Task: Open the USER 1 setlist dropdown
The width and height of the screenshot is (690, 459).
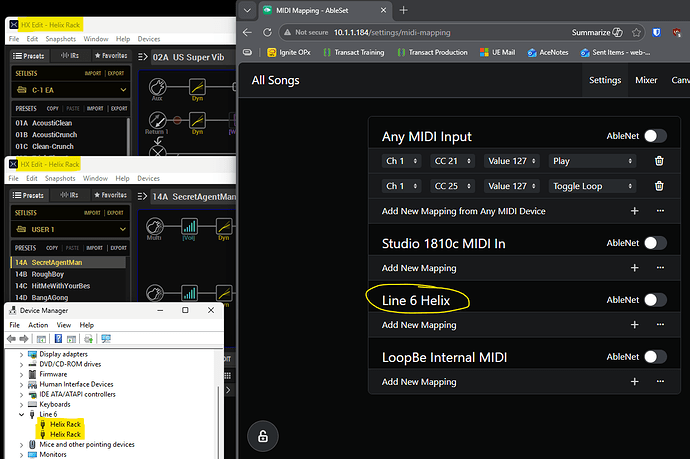Action: coord(70,229)
